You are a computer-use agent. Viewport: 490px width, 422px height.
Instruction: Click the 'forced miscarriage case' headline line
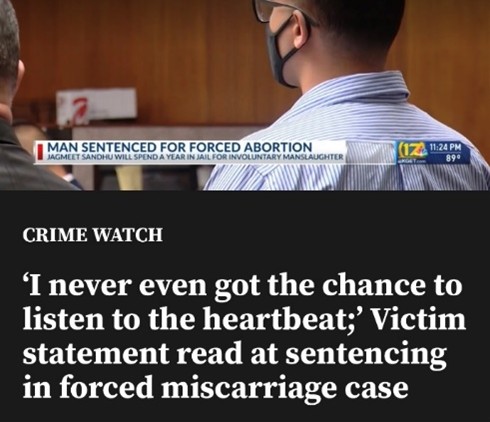click(216, 386)
